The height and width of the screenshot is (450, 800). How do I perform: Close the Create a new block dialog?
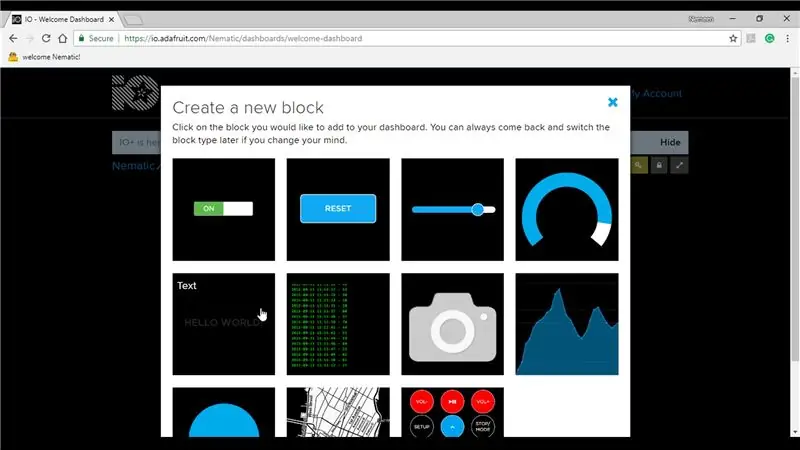(x=613, y=102)
